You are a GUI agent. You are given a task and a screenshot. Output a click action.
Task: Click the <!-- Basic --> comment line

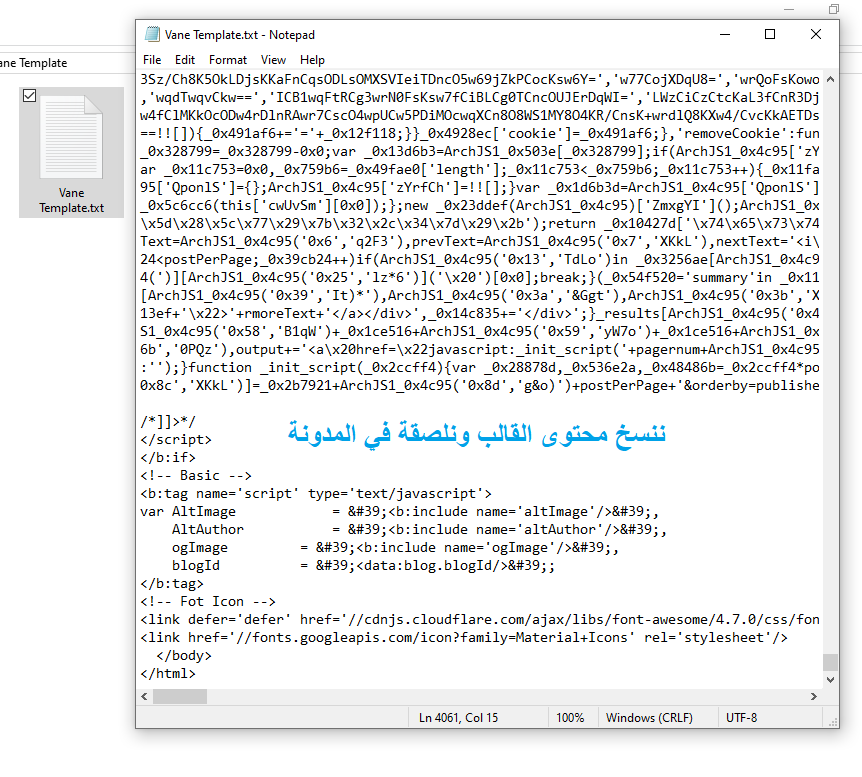196,475
